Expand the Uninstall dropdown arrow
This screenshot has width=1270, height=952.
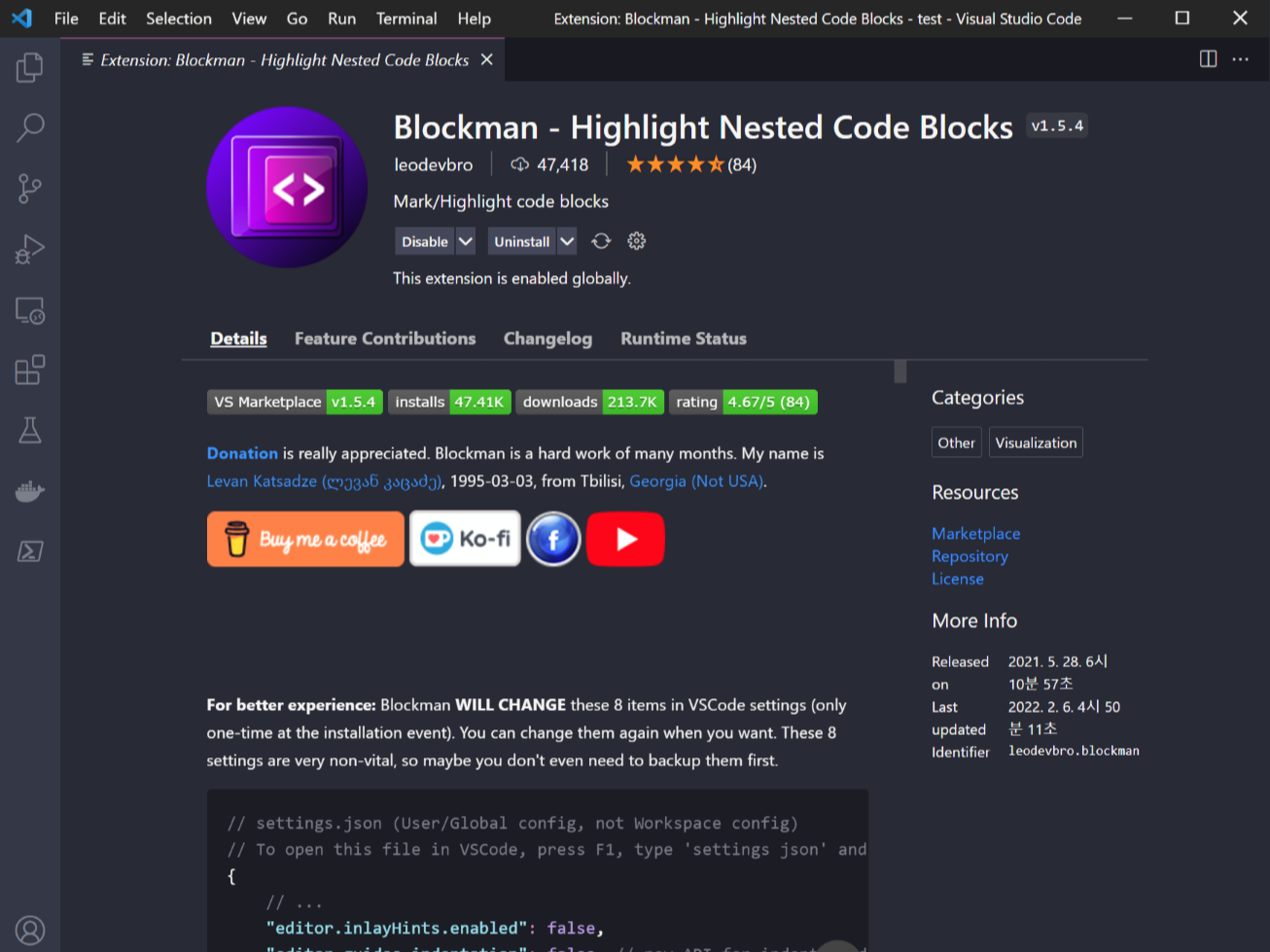[x=567, y=241]
